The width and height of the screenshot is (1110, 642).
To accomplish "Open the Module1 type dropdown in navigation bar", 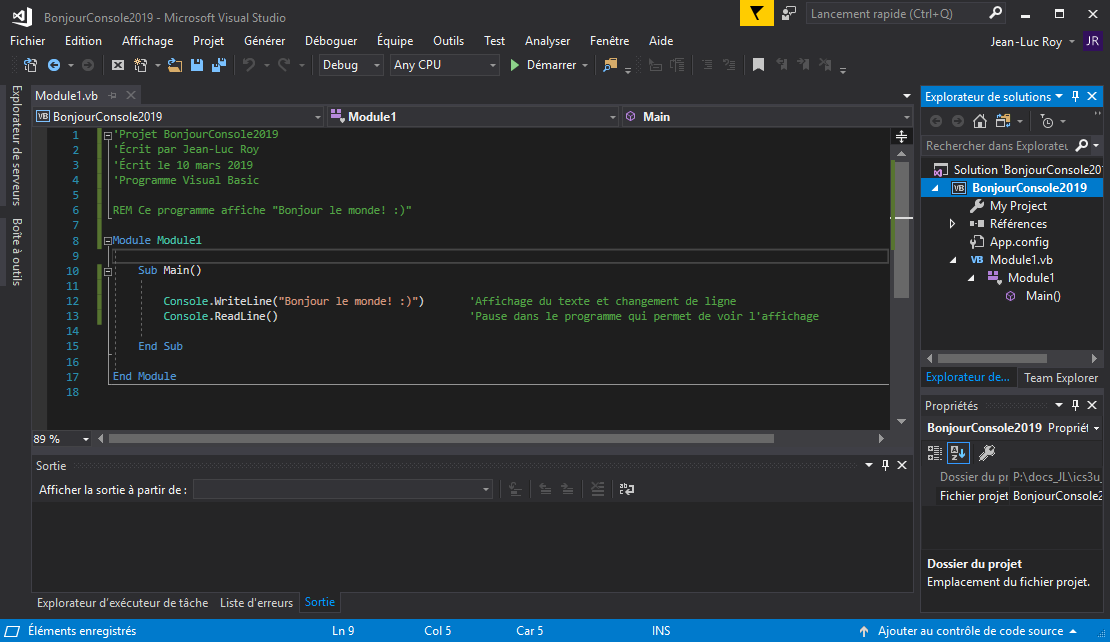I will (x=473, y=117).
